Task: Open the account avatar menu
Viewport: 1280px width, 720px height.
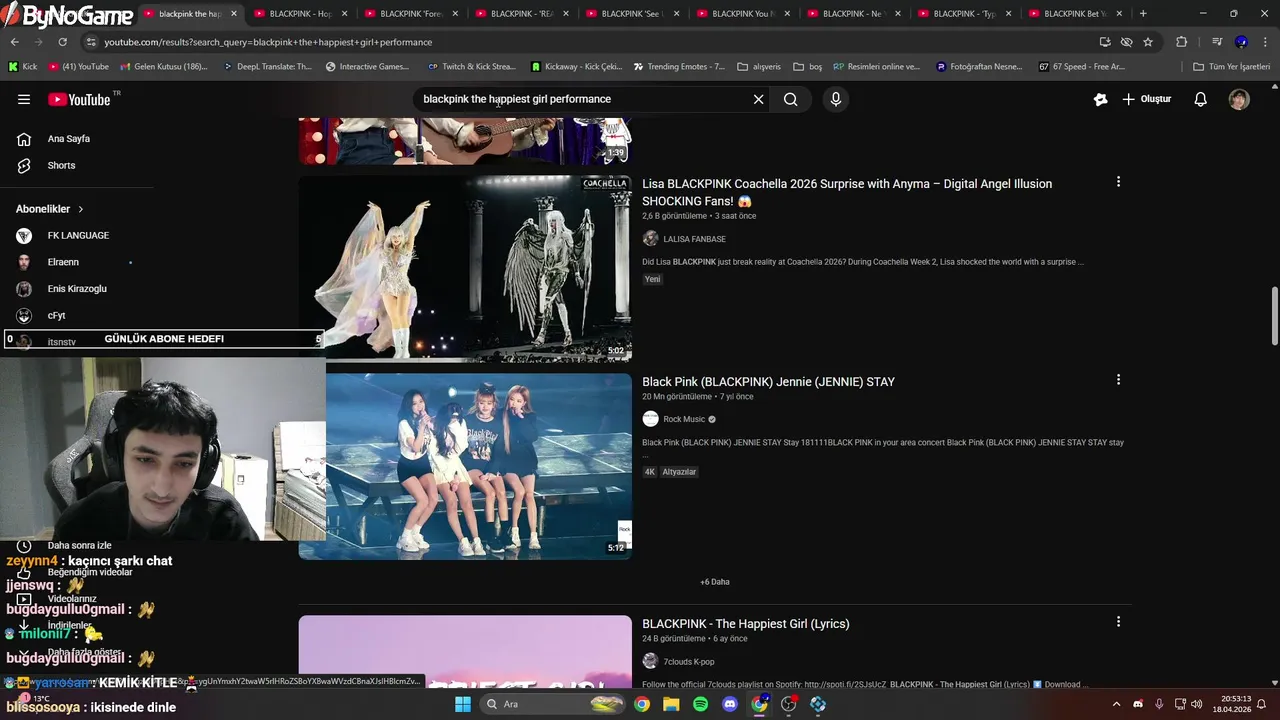Action: [1239, 99]
